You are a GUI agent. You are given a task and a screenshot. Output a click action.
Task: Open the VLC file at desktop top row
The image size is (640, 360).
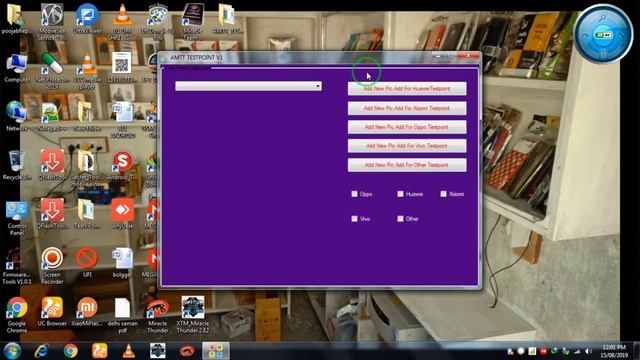122,21
